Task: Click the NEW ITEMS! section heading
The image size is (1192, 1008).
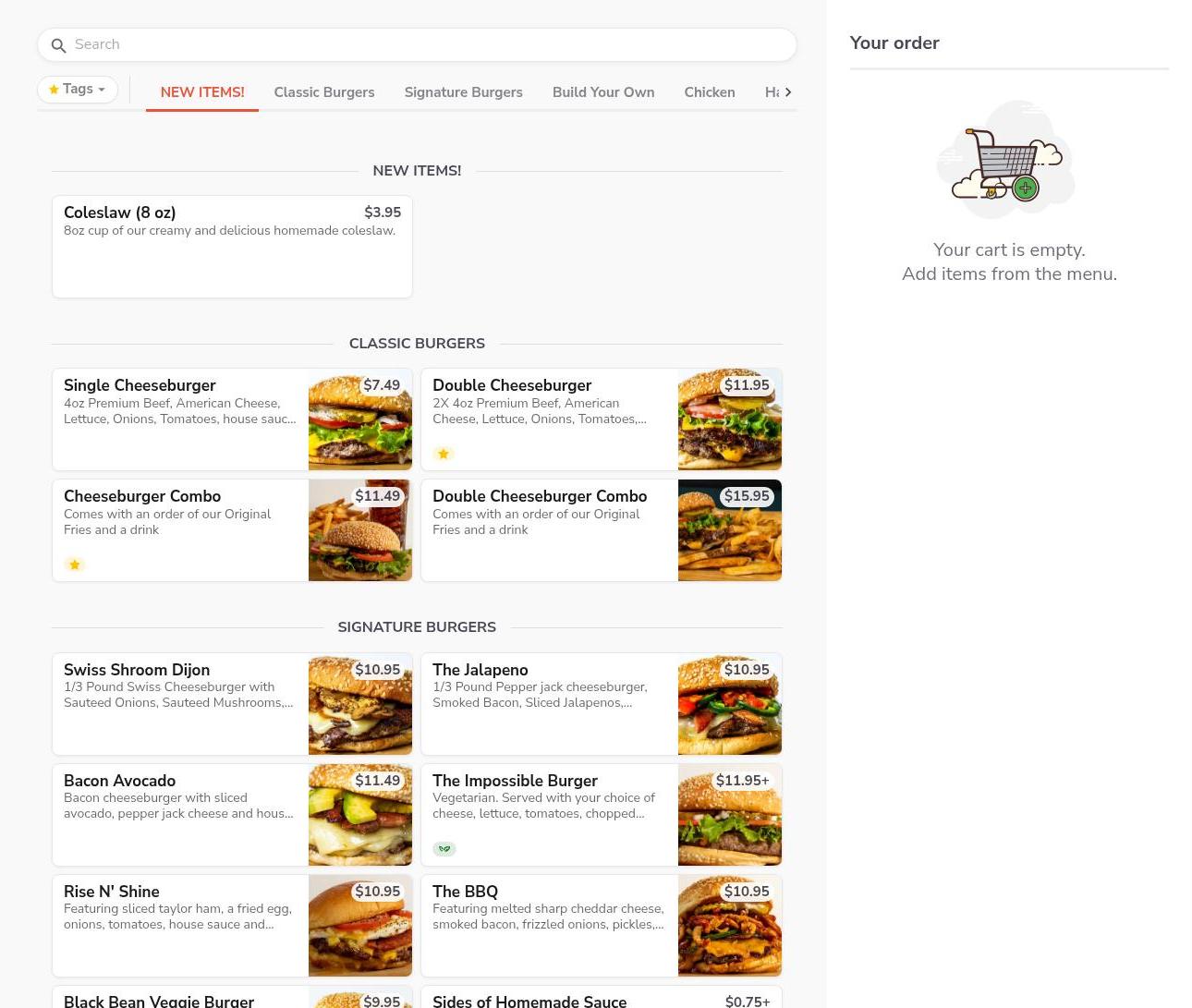Action: pos(417,171)
